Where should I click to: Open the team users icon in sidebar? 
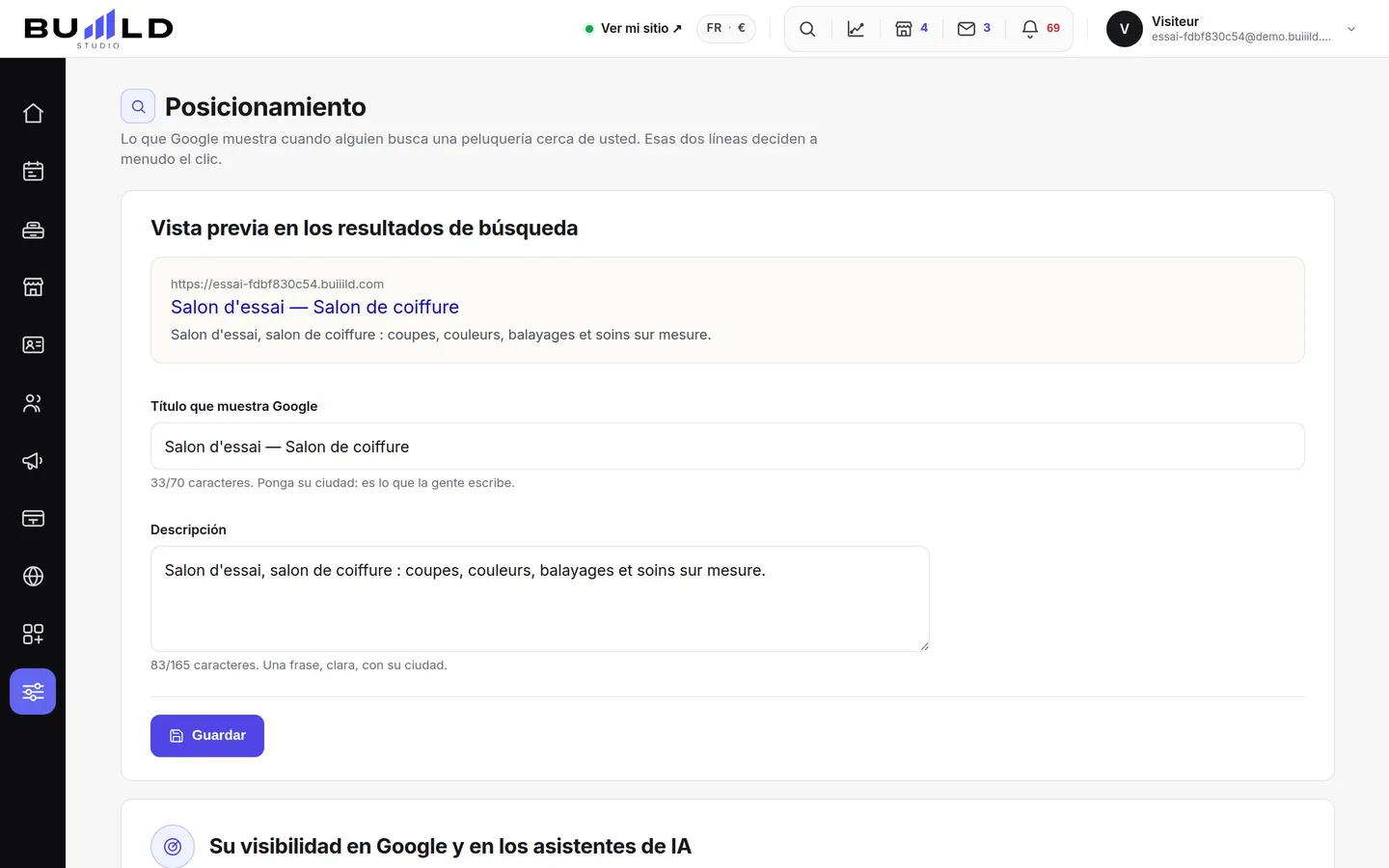pos(33,403)
